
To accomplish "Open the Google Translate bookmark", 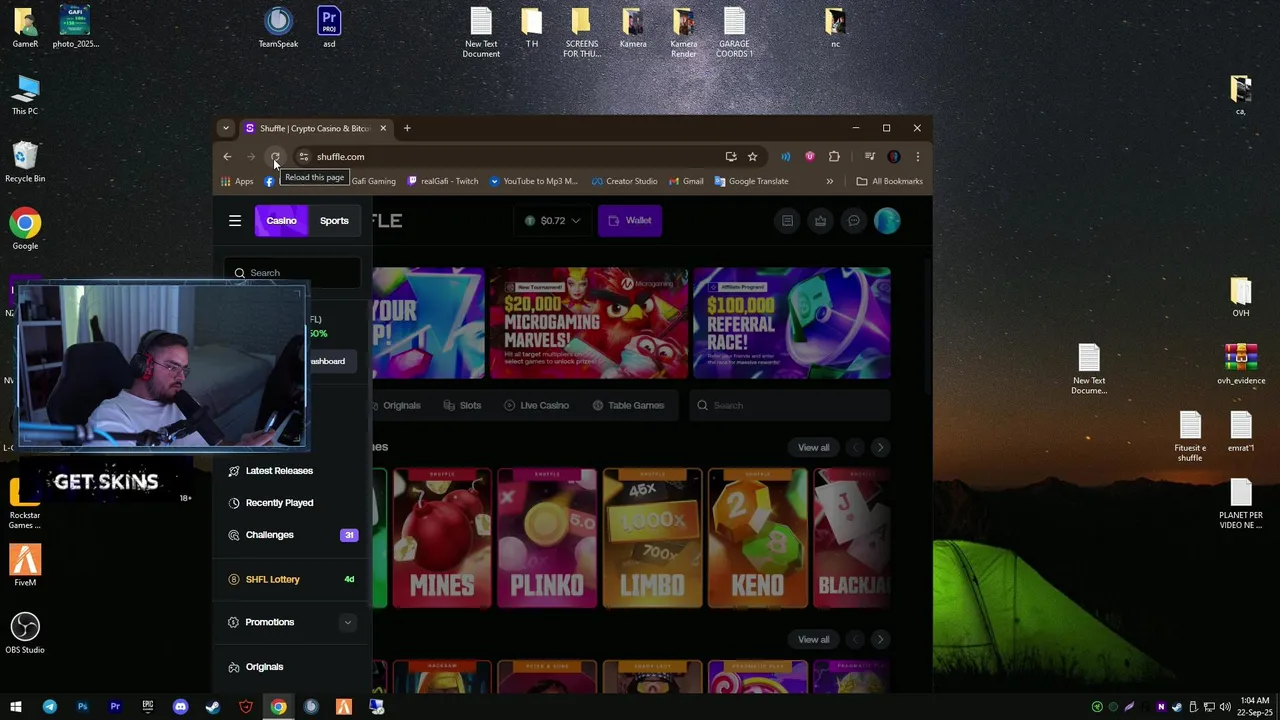I will [x=751, y=181].
